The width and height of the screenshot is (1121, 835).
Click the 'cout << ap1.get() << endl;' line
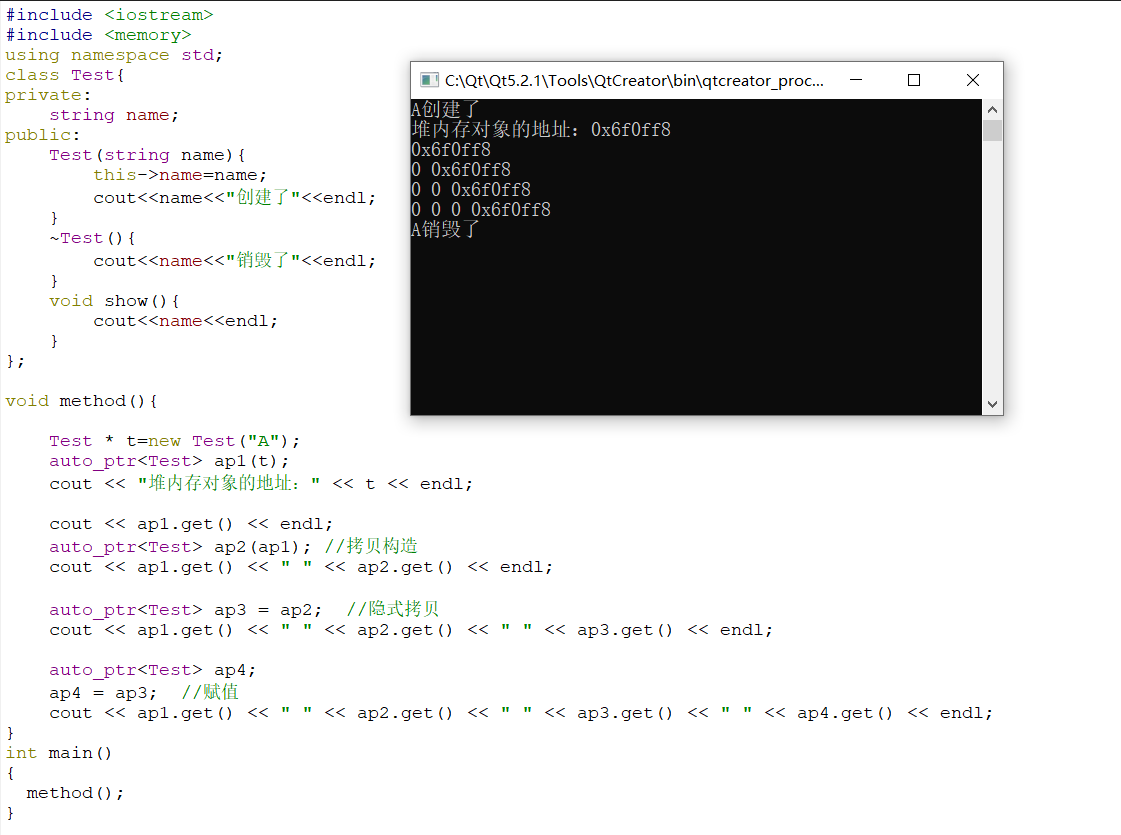[x=191, y=524]
